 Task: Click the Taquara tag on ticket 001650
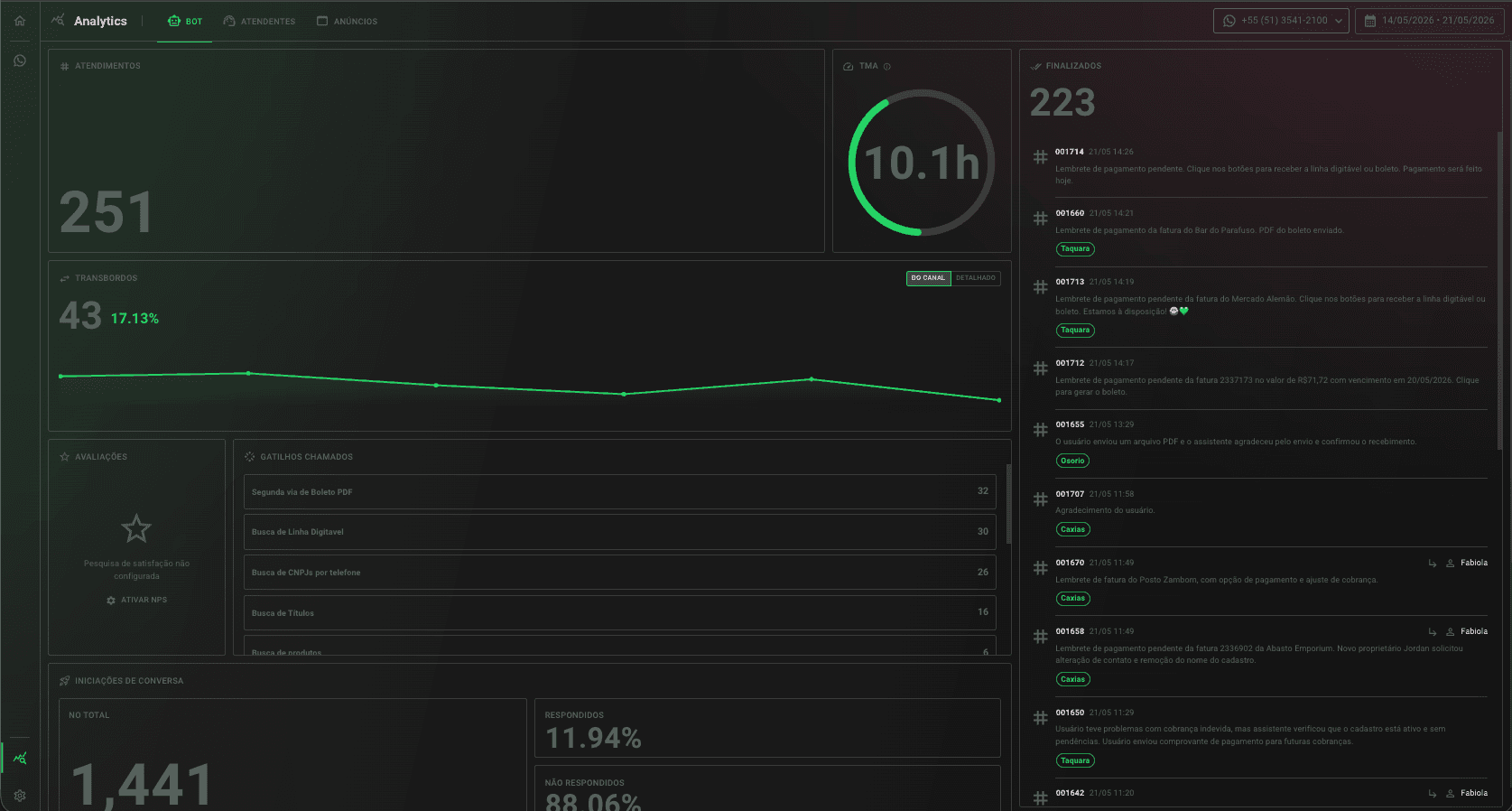(x=1075, y=760)
